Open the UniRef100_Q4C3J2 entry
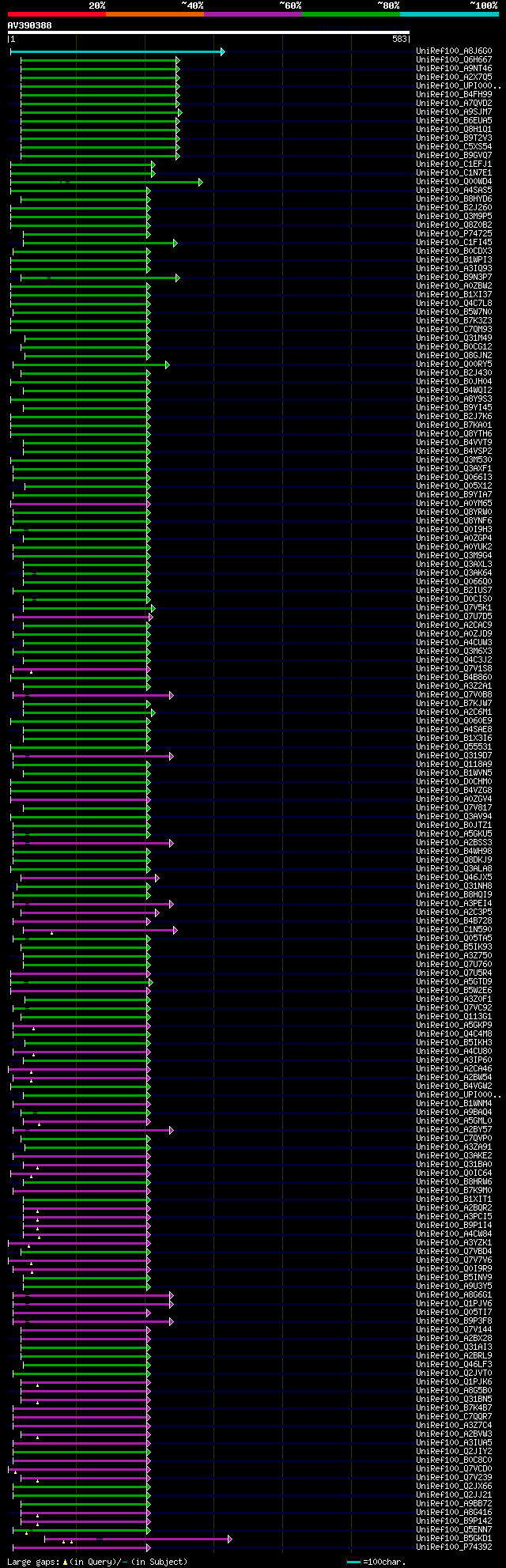506x1568 pixels. 453,660
